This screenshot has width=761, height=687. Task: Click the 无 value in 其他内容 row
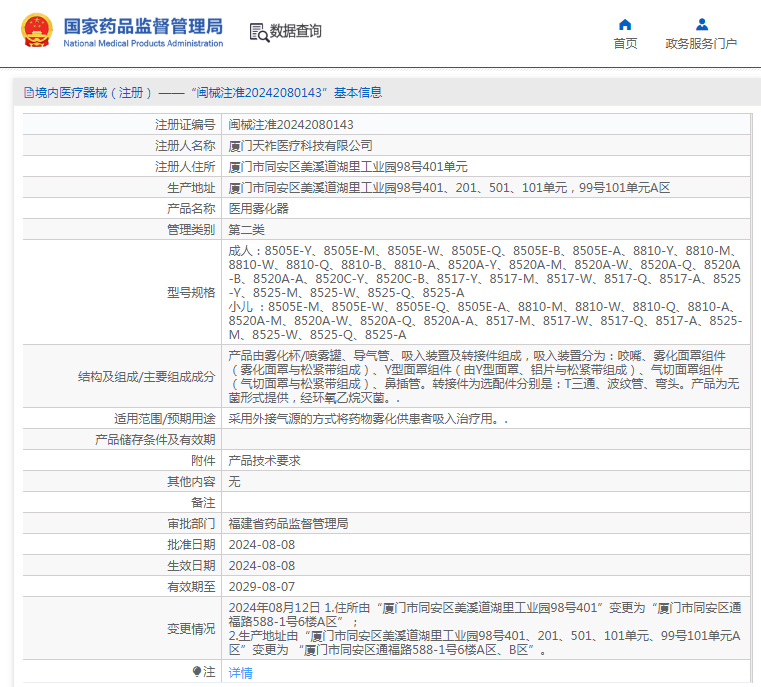[x=234, y=481]
